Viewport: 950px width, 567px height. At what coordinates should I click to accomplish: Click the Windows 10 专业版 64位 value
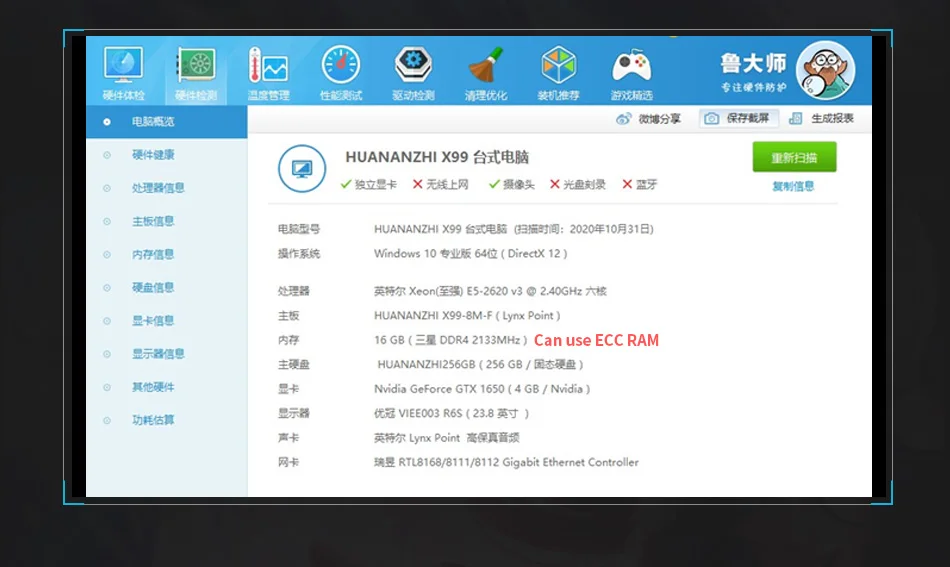pos(471,254)
